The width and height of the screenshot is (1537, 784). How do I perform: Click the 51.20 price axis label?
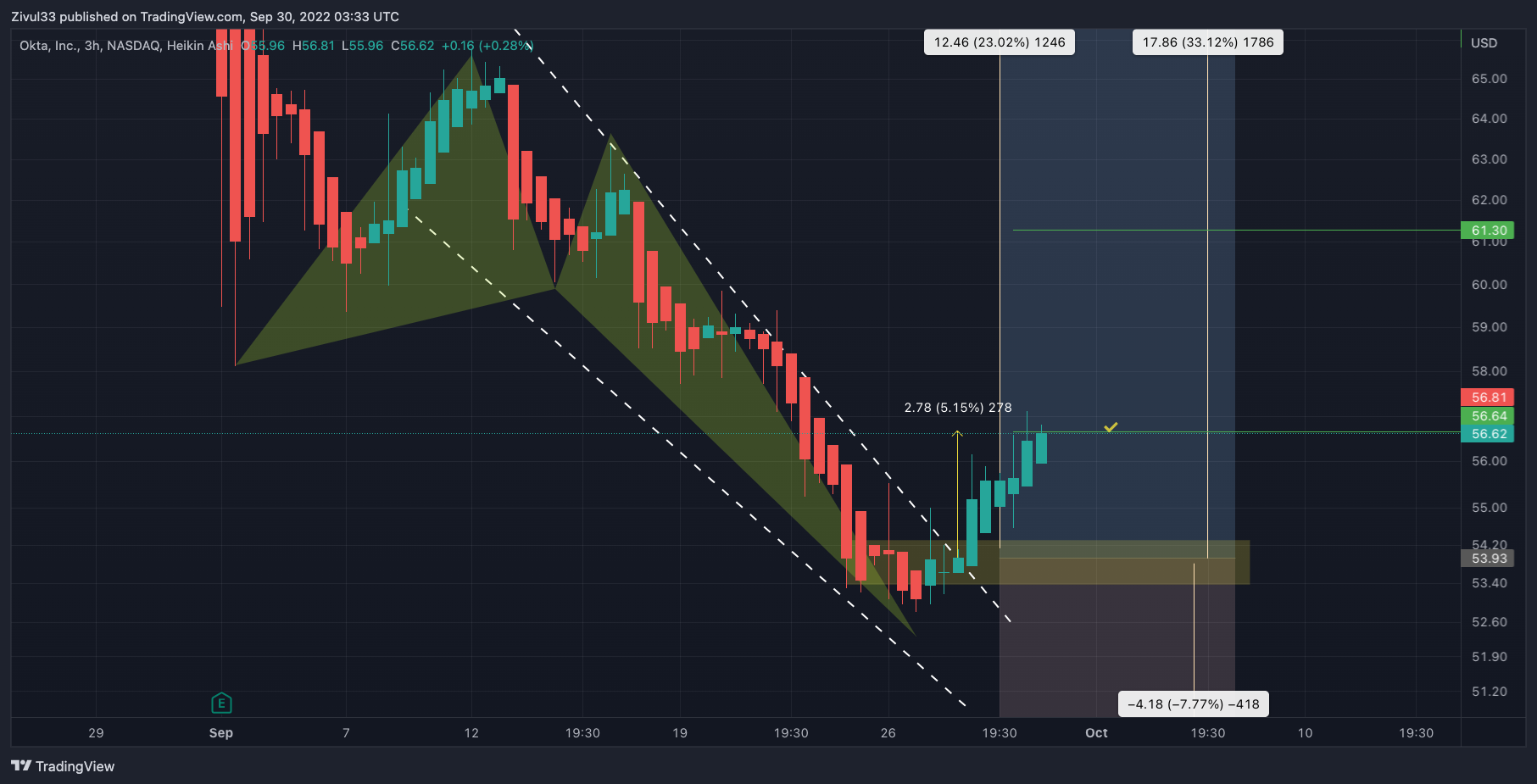click(x=1490, y=692)
